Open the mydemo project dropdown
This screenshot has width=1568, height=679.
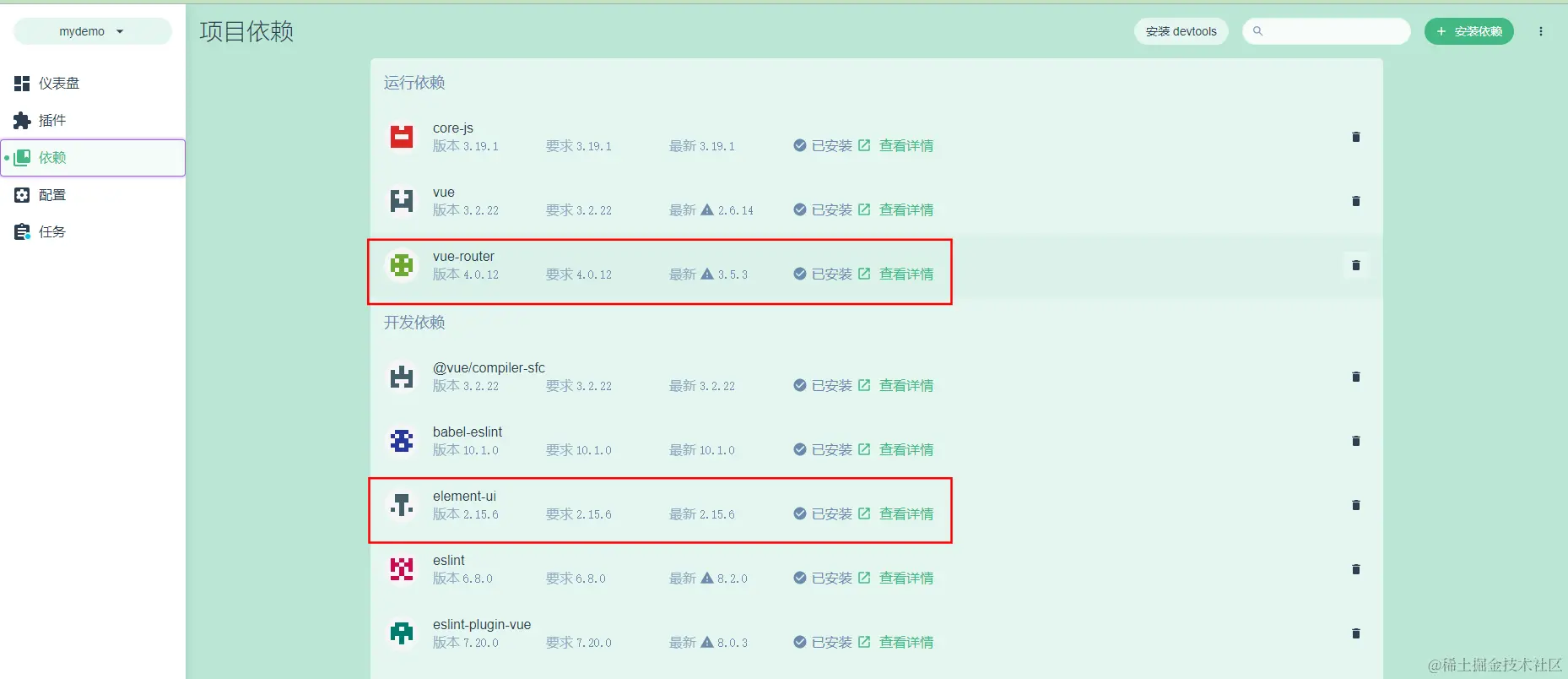pos(92,31)
